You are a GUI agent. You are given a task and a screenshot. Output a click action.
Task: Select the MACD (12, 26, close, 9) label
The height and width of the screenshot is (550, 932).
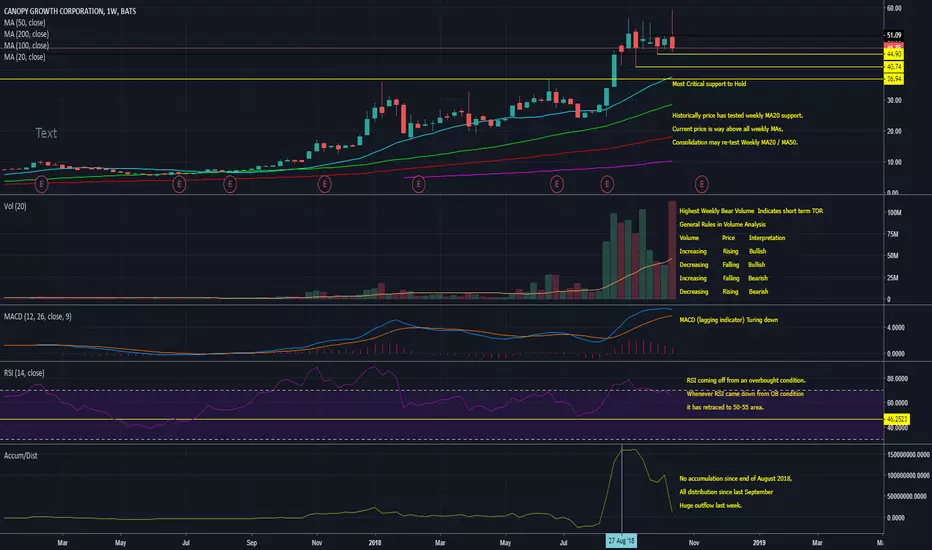[x=37, y=317]
